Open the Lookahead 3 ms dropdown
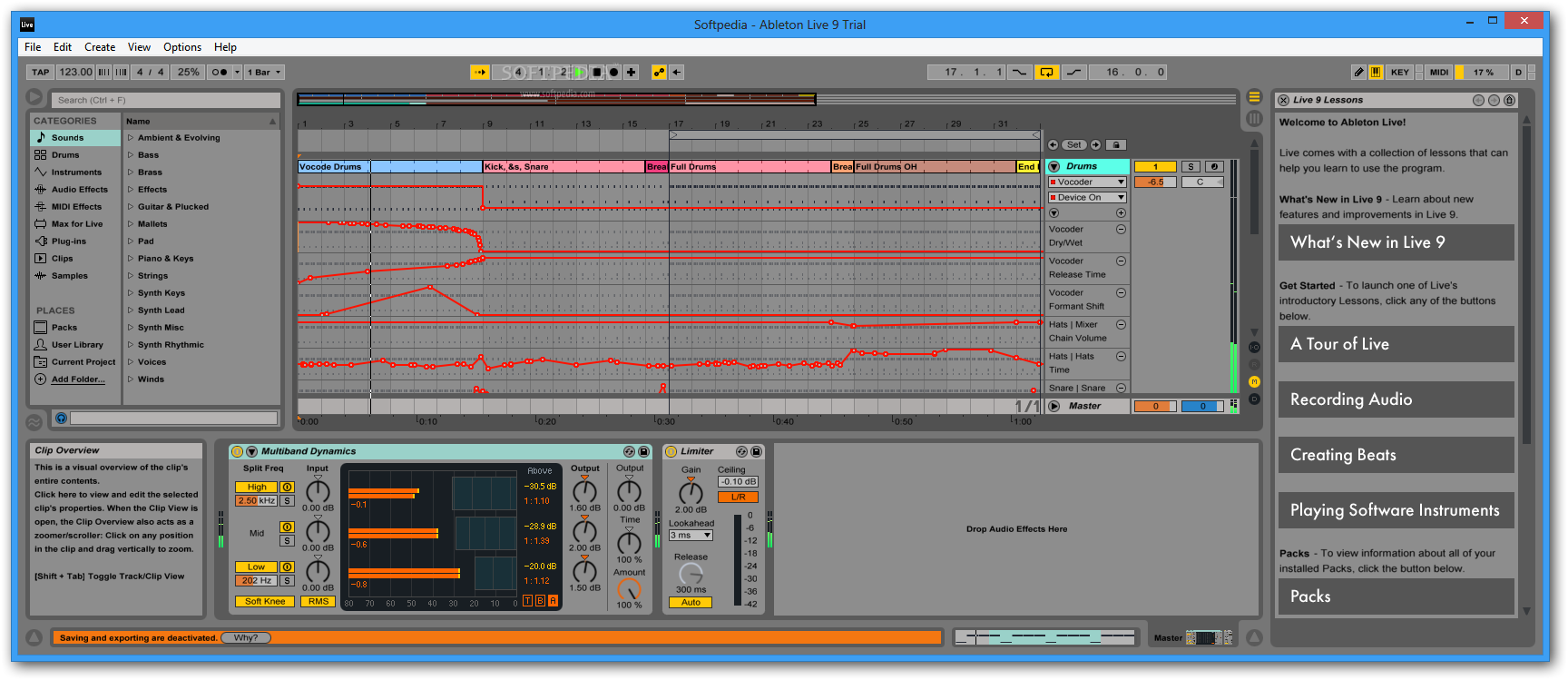The image size is (1568, 680). point(691,536)
